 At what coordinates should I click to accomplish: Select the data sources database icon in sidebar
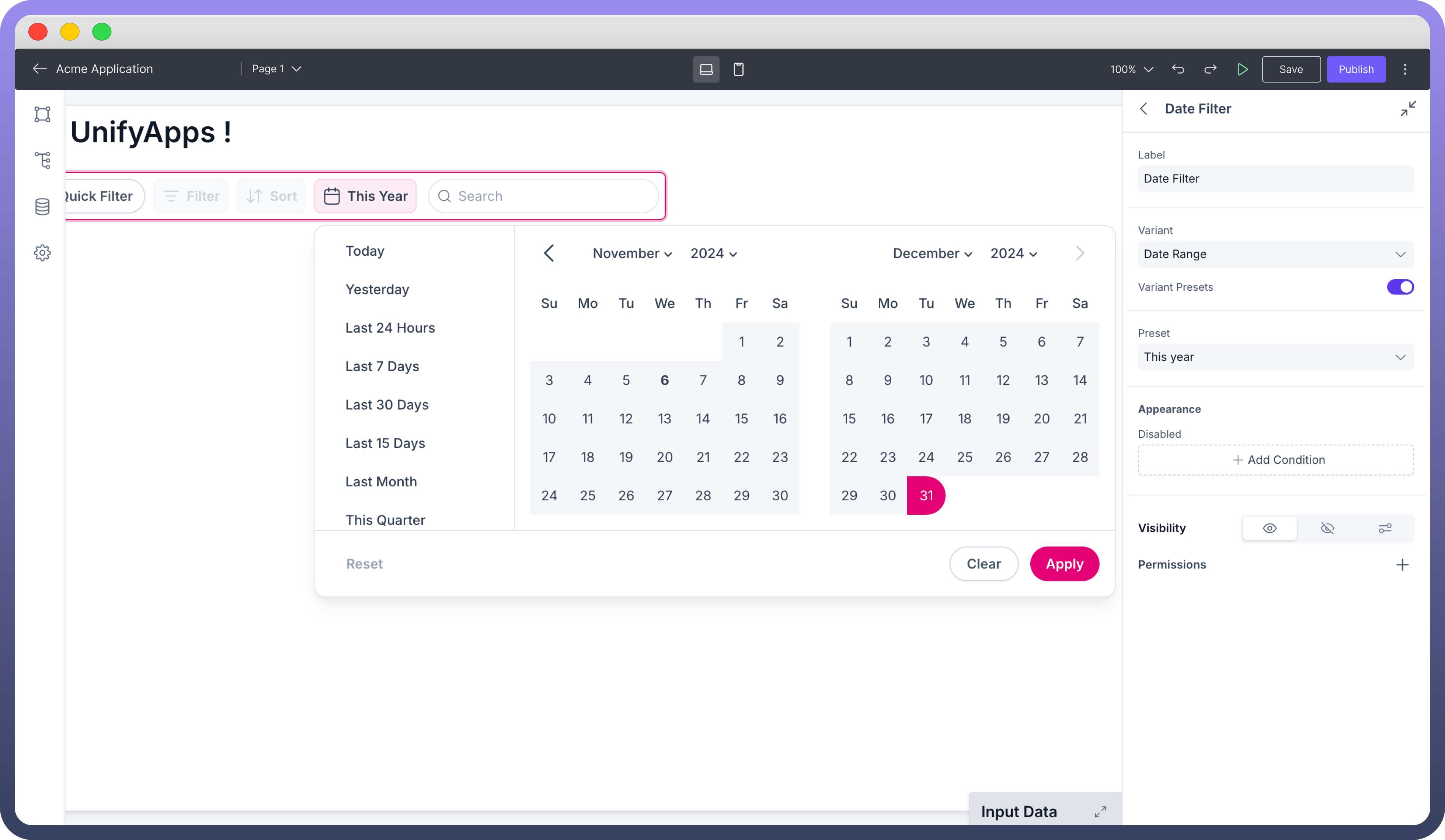(x=42, y=206)
